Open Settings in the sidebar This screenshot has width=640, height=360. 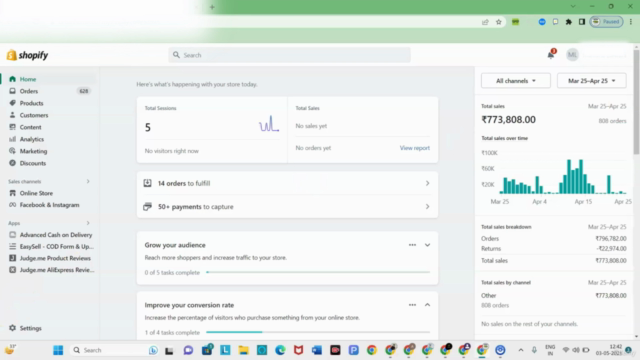pos(31,328)
